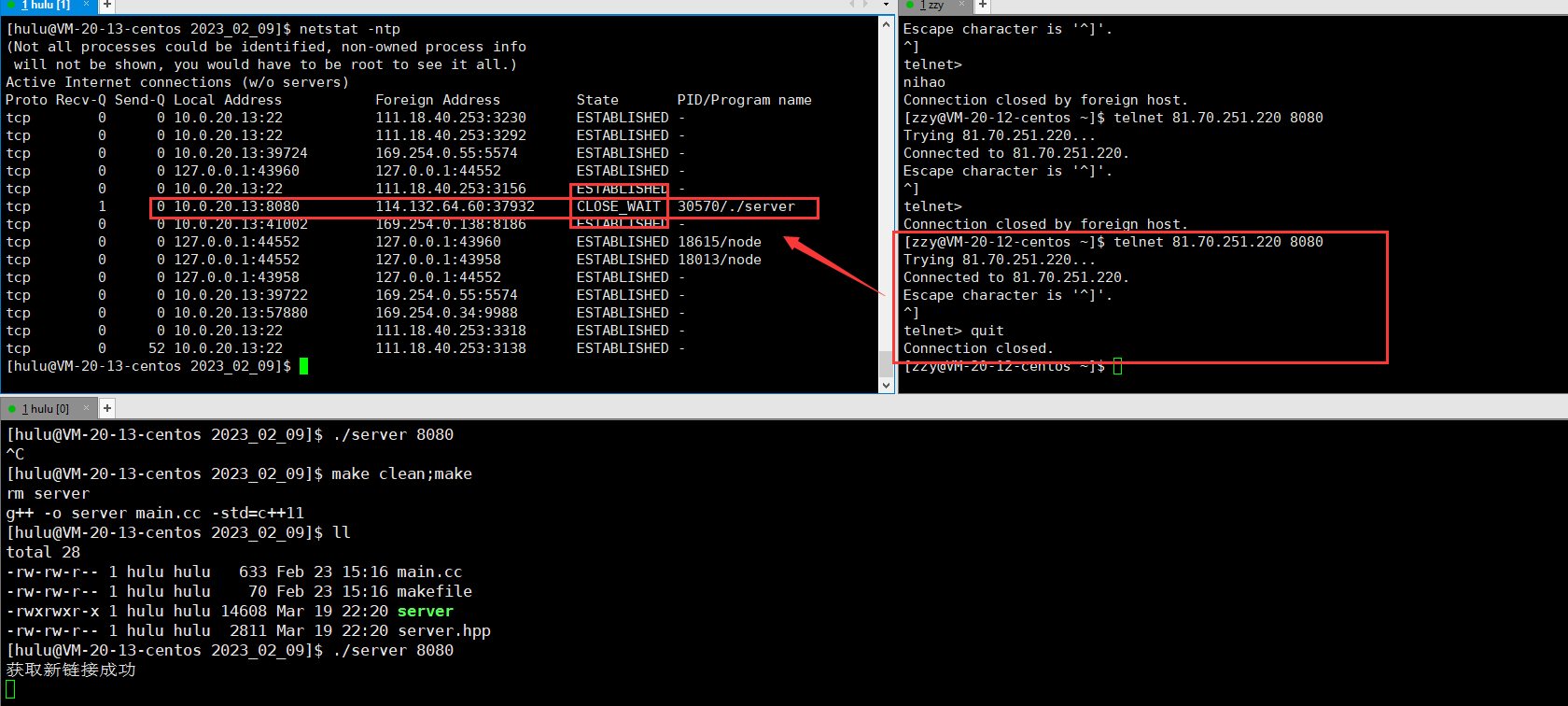Click the 'server.hpp' file name in listing

tap(444, 631)
